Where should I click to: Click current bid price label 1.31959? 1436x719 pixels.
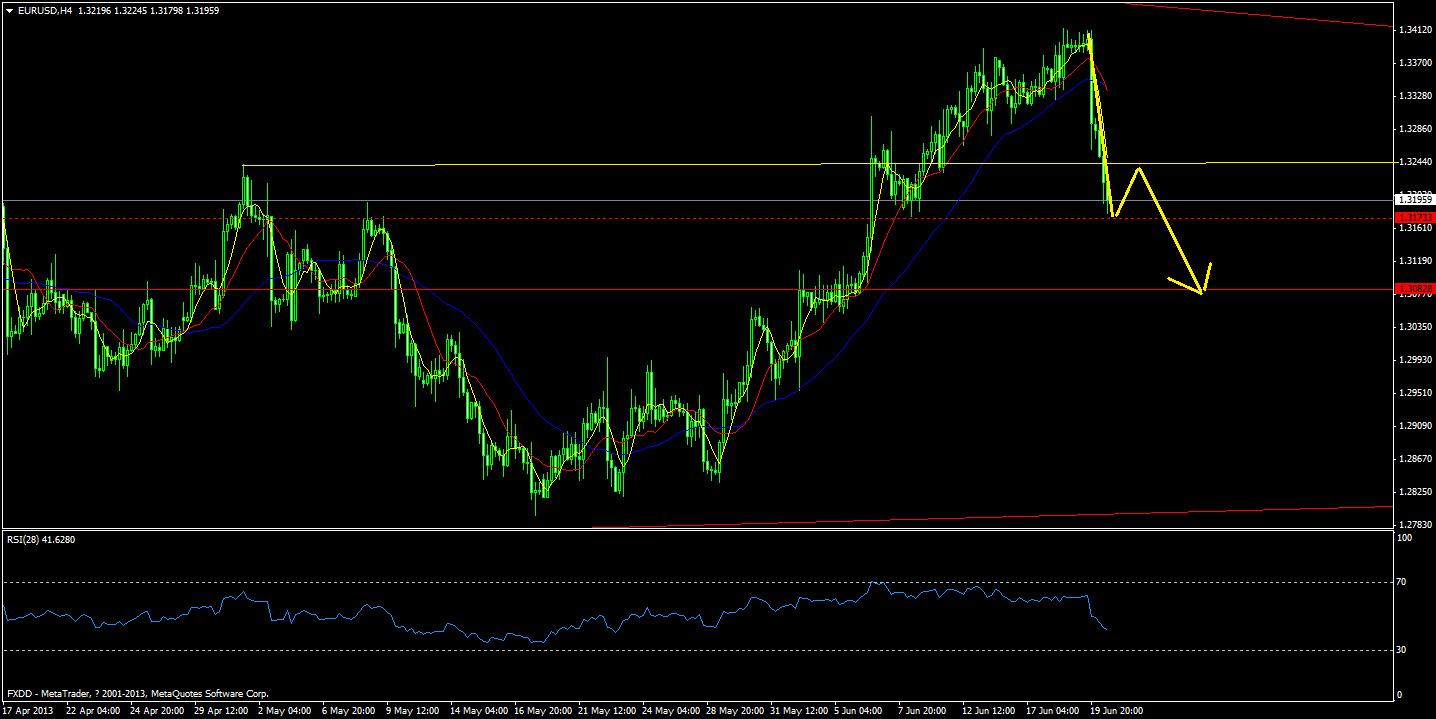pyautogui.click(x=1415, y=200)
